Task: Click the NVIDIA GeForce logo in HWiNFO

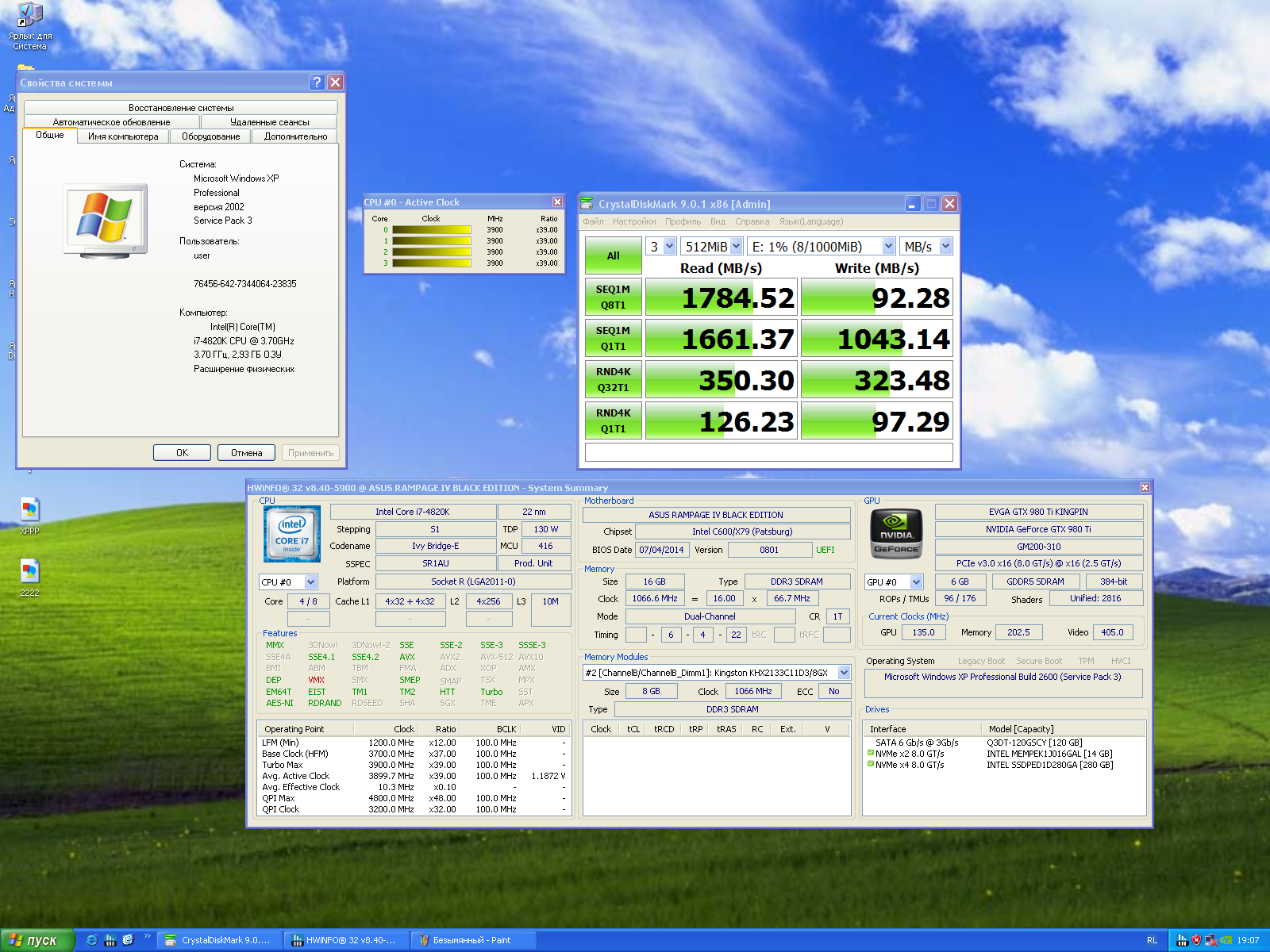Action: pyautogui.click(x=896, y=534)
